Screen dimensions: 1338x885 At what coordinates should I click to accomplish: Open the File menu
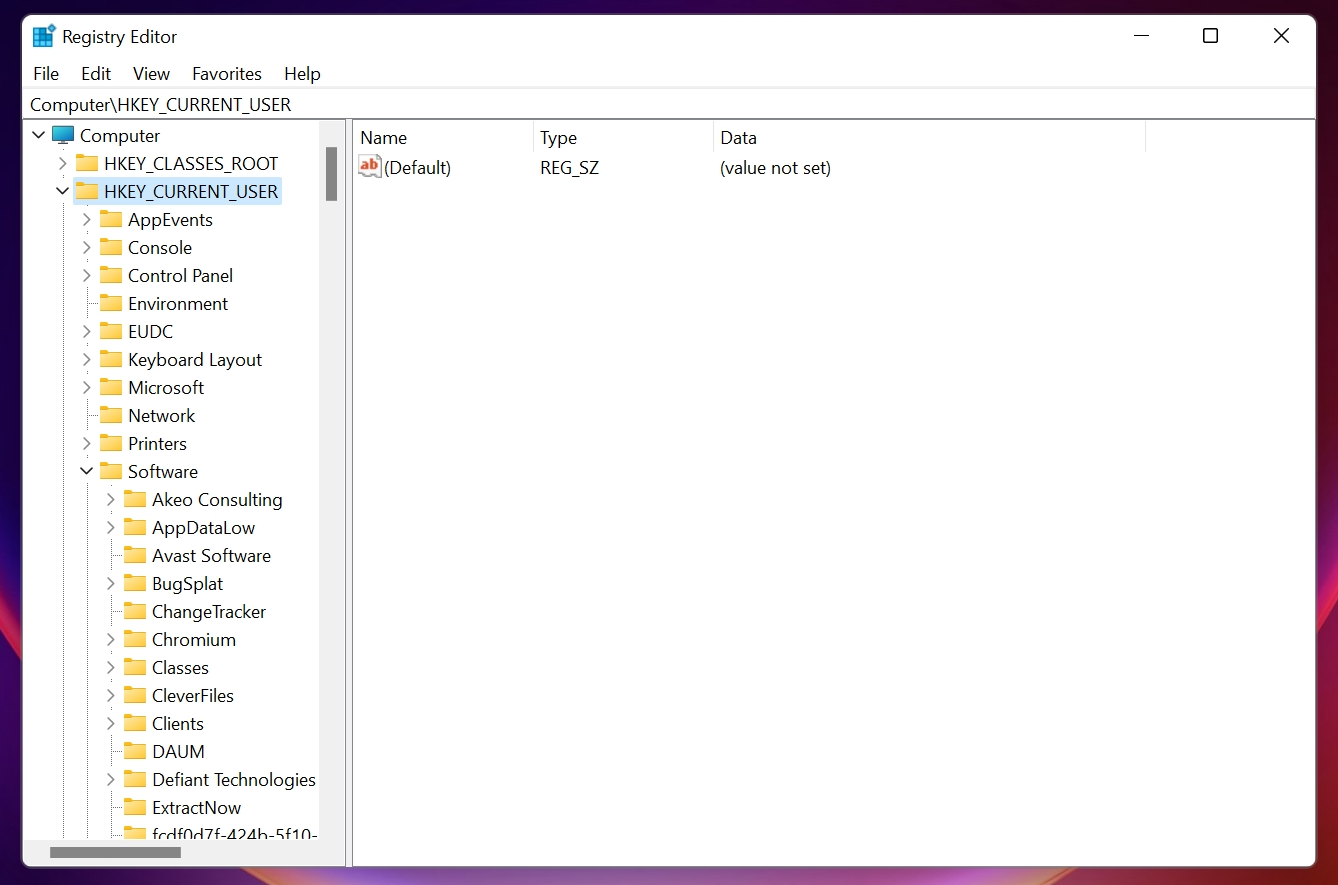click(46, 74)
